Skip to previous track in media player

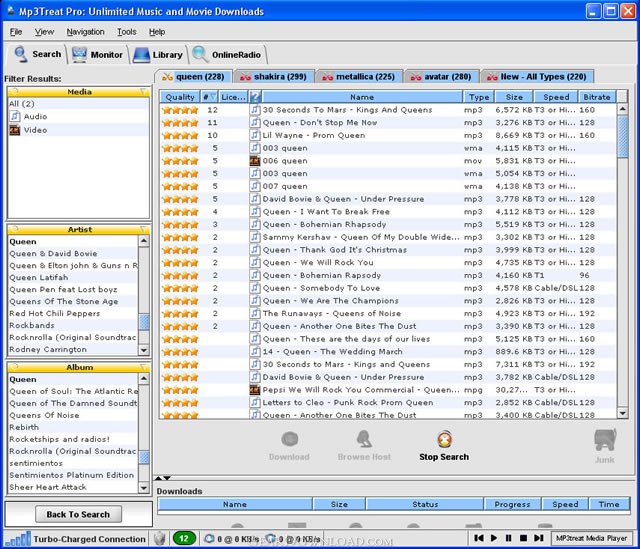(479, 538)
